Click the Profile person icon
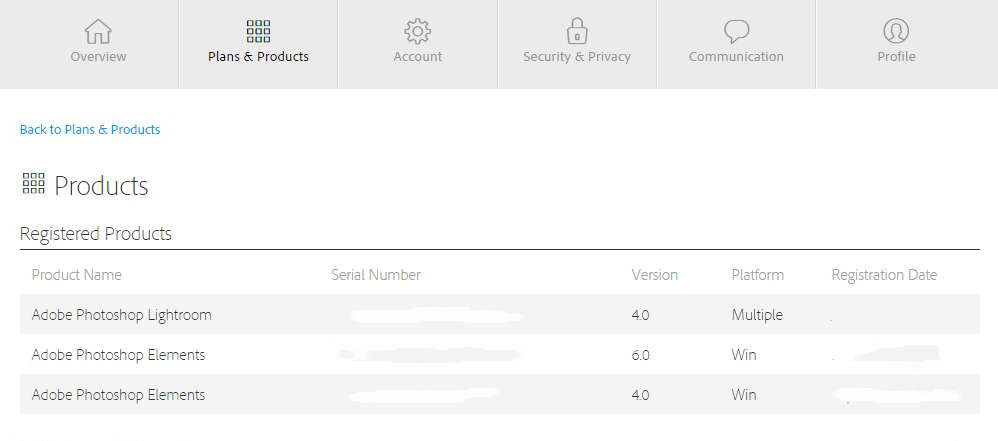 tap(896, 31)
